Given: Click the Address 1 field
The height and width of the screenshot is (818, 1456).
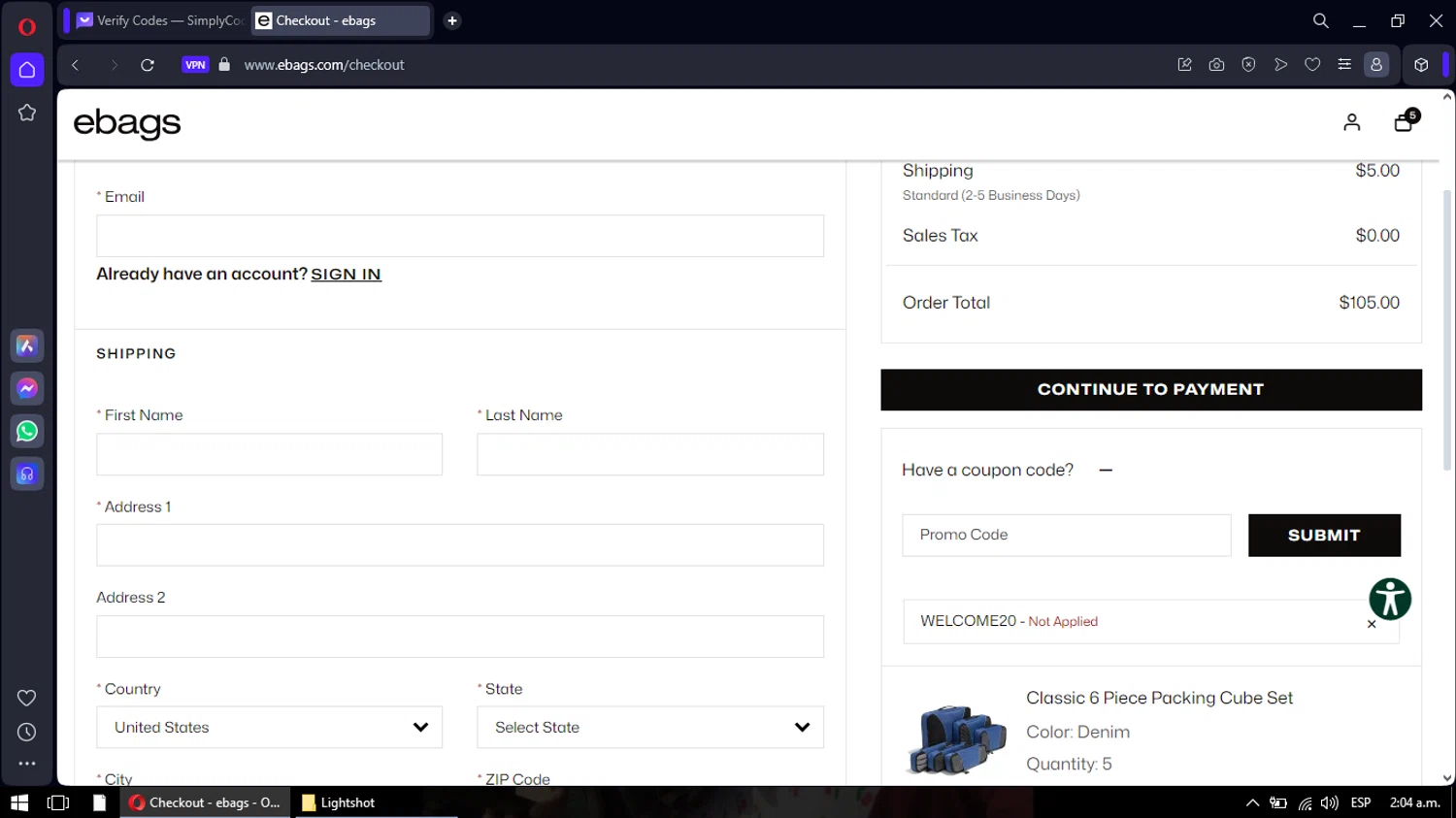Looking at the screenshot, I should (460, 545).
